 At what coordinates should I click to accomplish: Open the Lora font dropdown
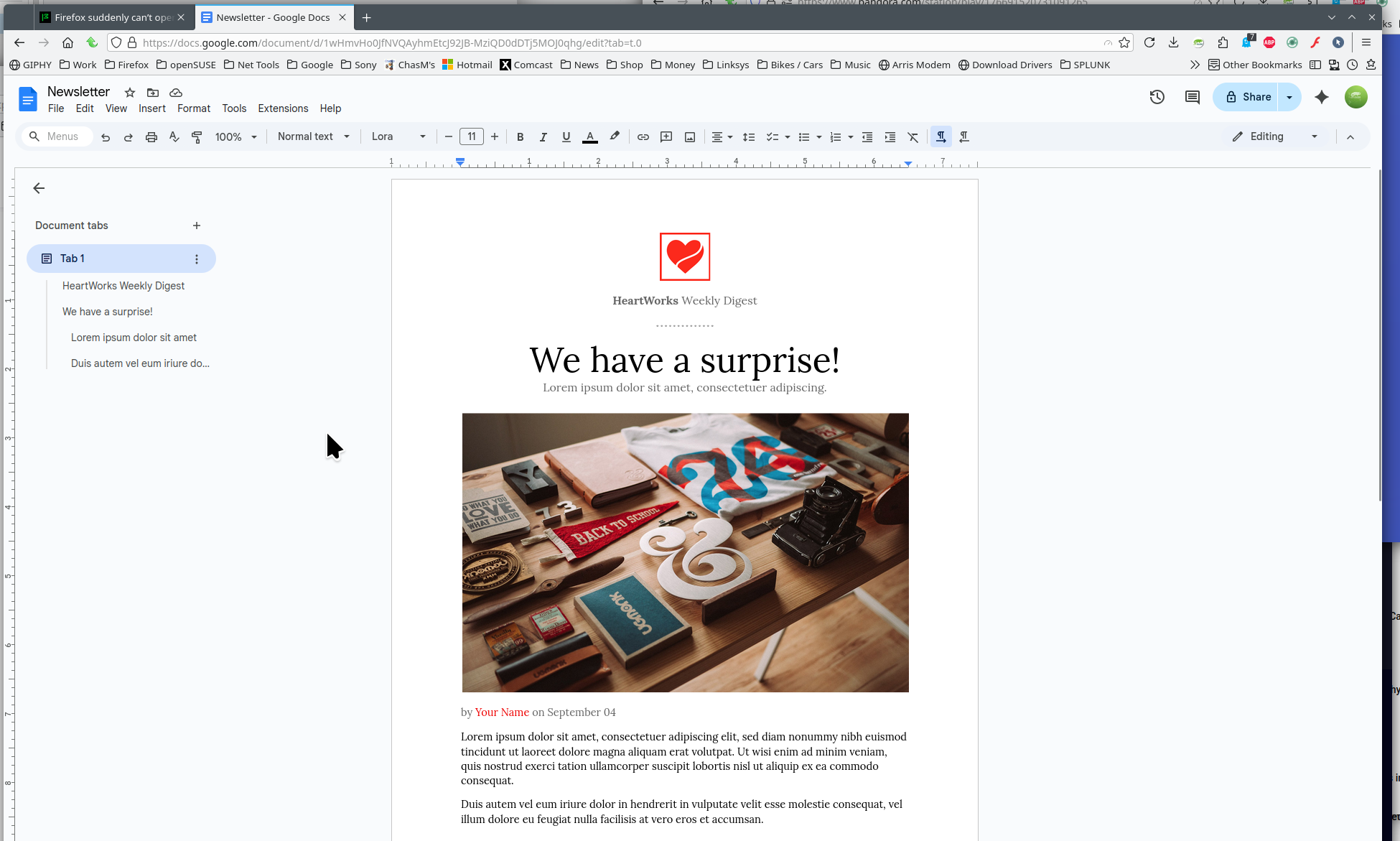(x=398, y=136)
